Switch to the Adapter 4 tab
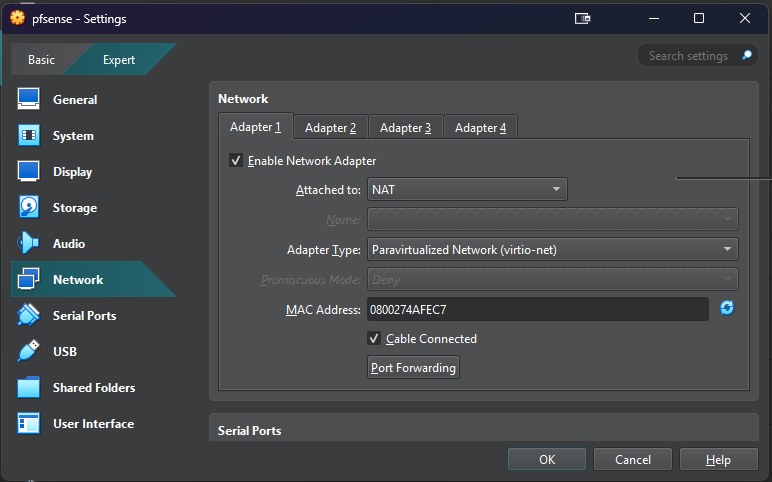 (480, 128)
